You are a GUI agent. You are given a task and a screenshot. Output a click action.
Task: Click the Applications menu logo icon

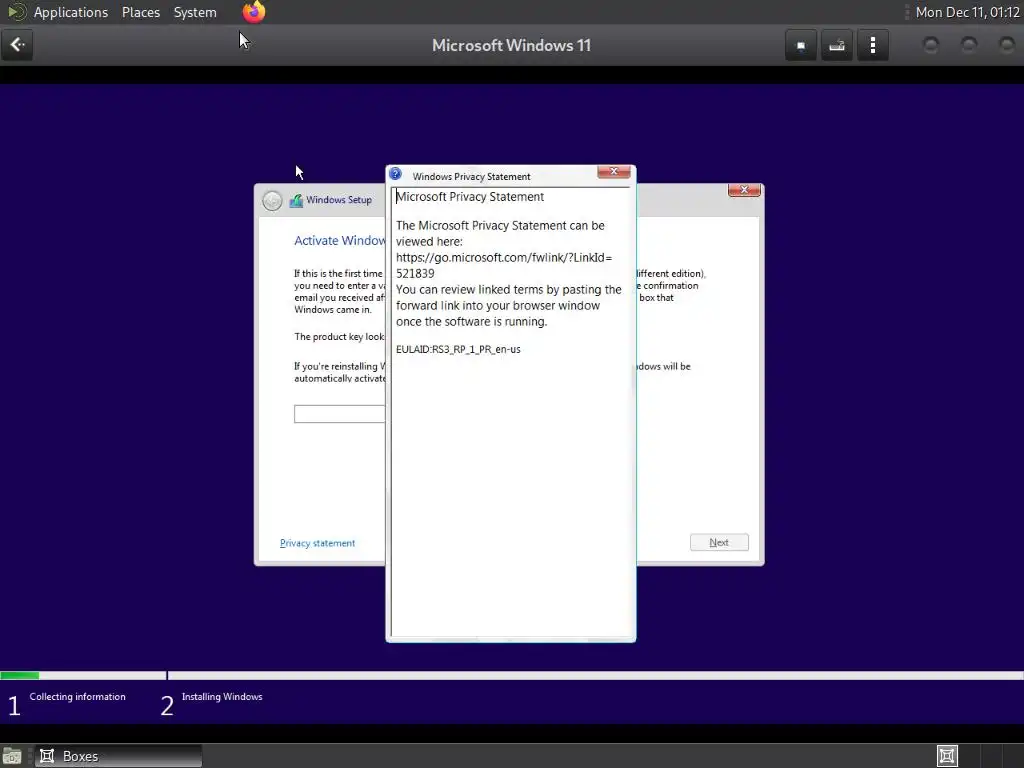[16, 12]
